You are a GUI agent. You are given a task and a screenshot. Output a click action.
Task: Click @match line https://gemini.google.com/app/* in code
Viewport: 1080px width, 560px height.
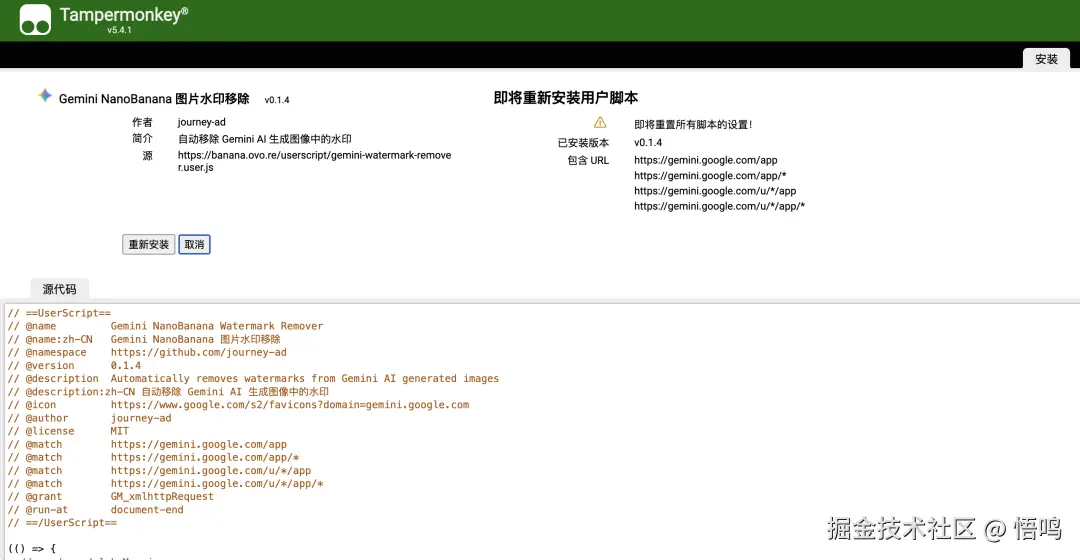click(153, 457)
